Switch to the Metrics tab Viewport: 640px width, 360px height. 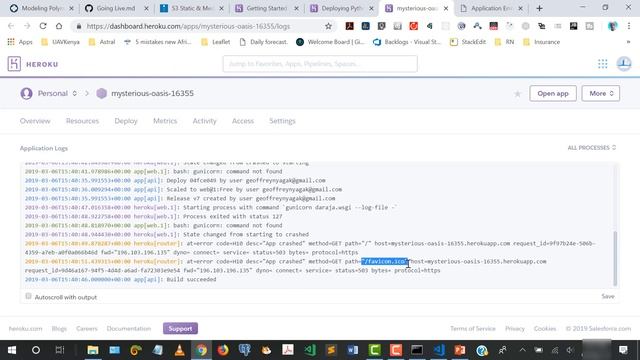coord(165,121)
